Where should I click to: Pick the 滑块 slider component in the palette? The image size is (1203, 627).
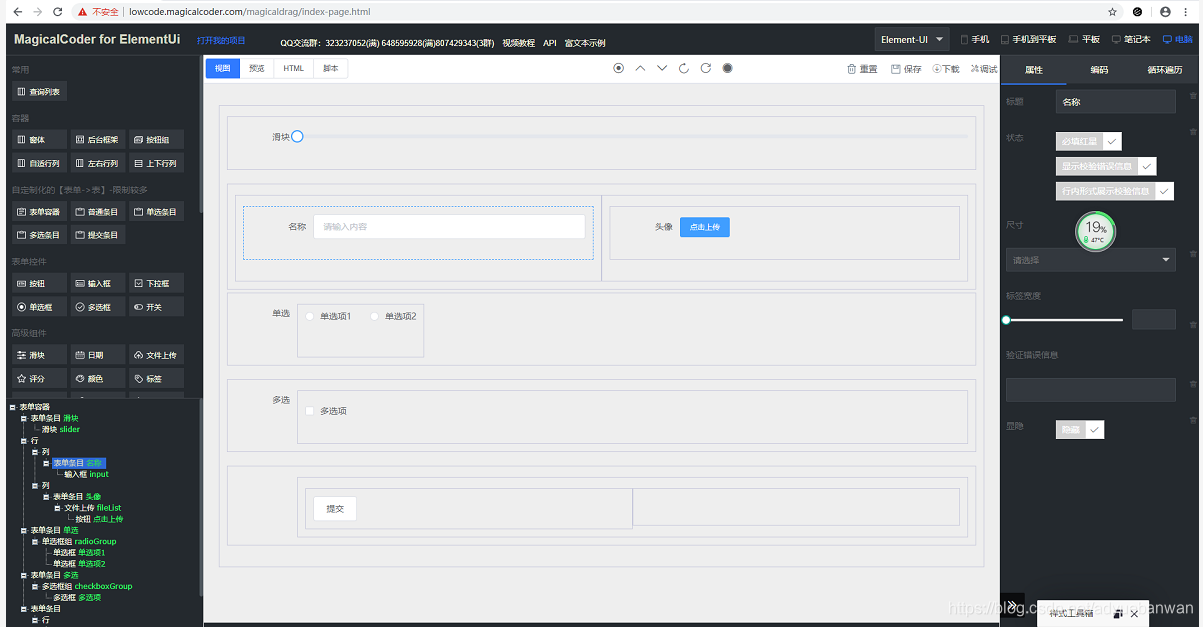[39, 355]
